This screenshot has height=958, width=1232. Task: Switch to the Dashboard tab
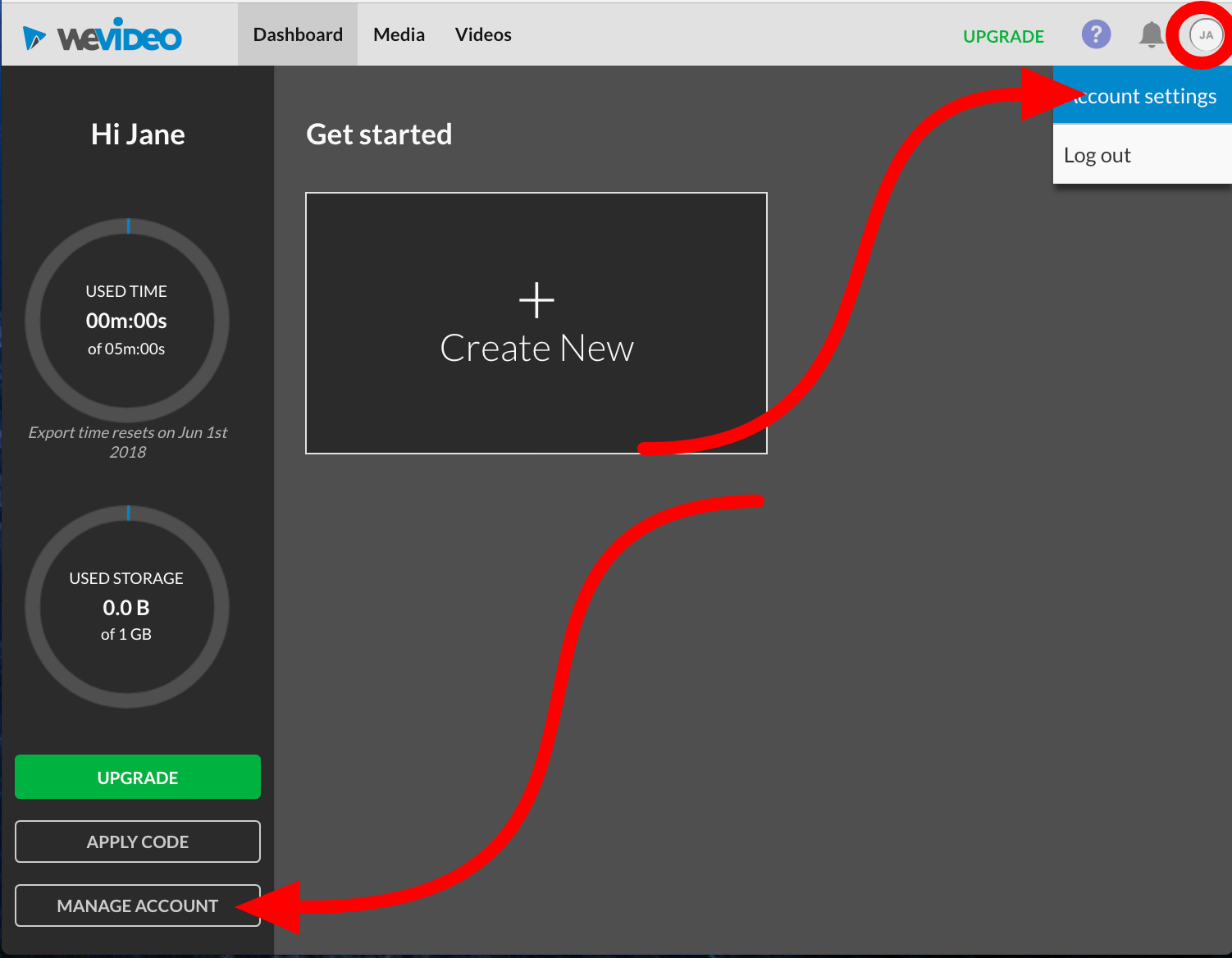(x=298, y=34)
